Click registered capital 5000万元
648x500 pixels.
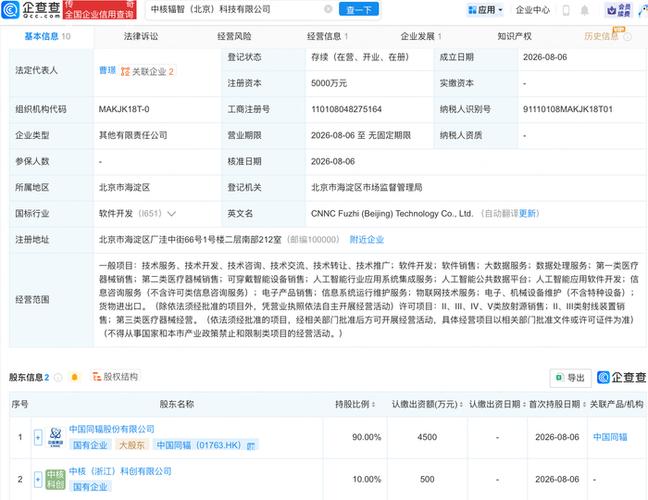[x=329, y=83]
